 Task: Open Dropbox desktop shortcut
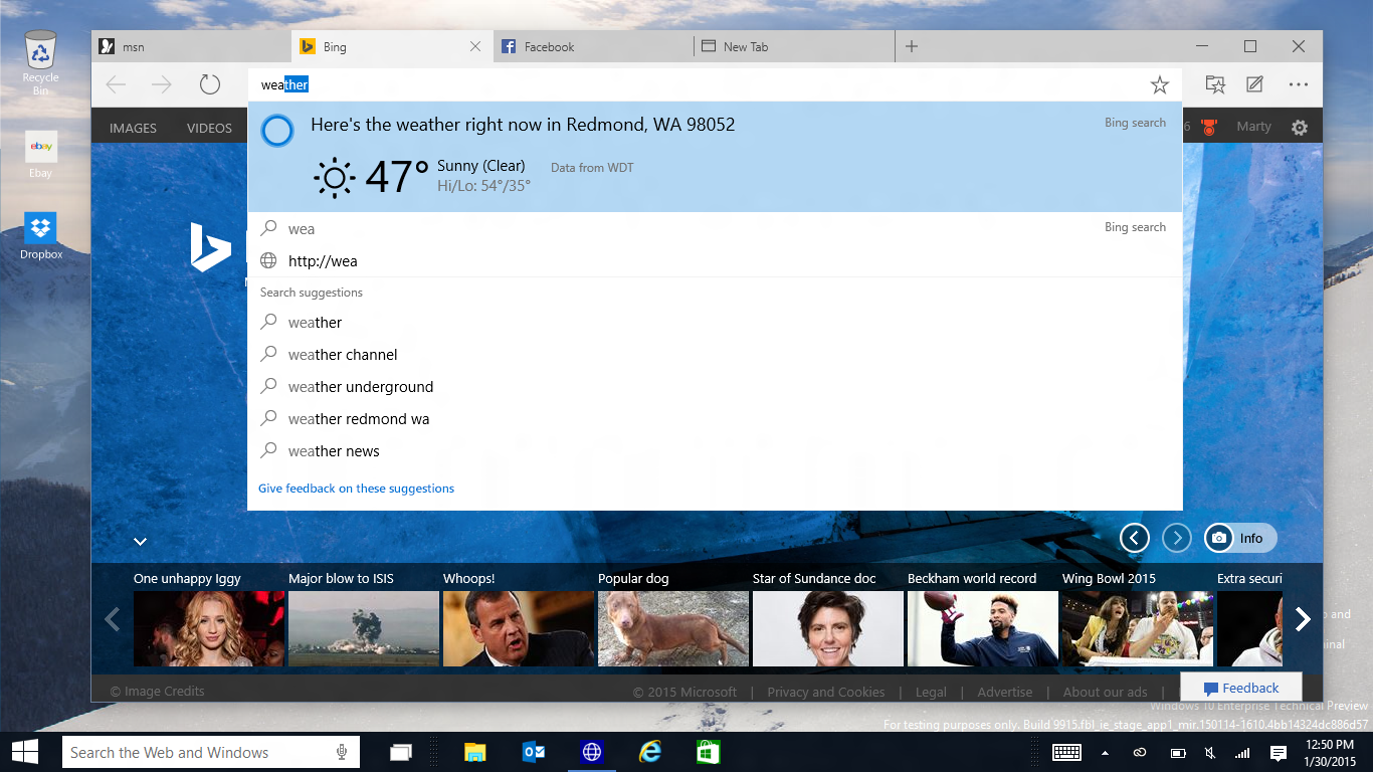[x=41, y=236]
